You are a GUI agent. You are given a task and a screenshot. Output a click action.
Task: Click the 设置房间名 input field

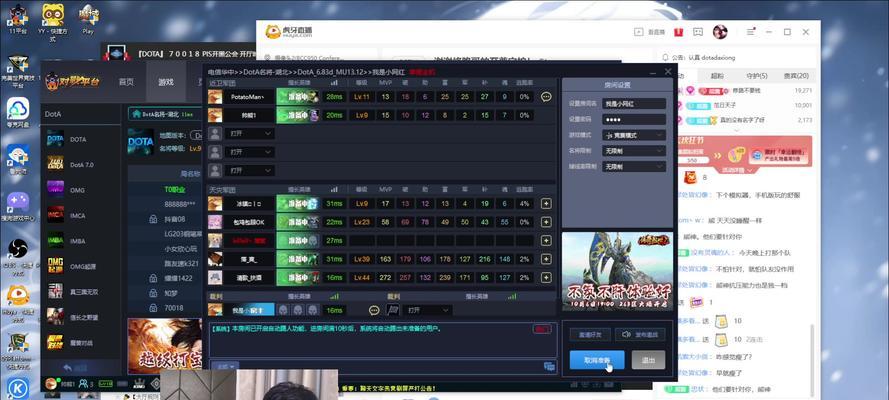633,104
